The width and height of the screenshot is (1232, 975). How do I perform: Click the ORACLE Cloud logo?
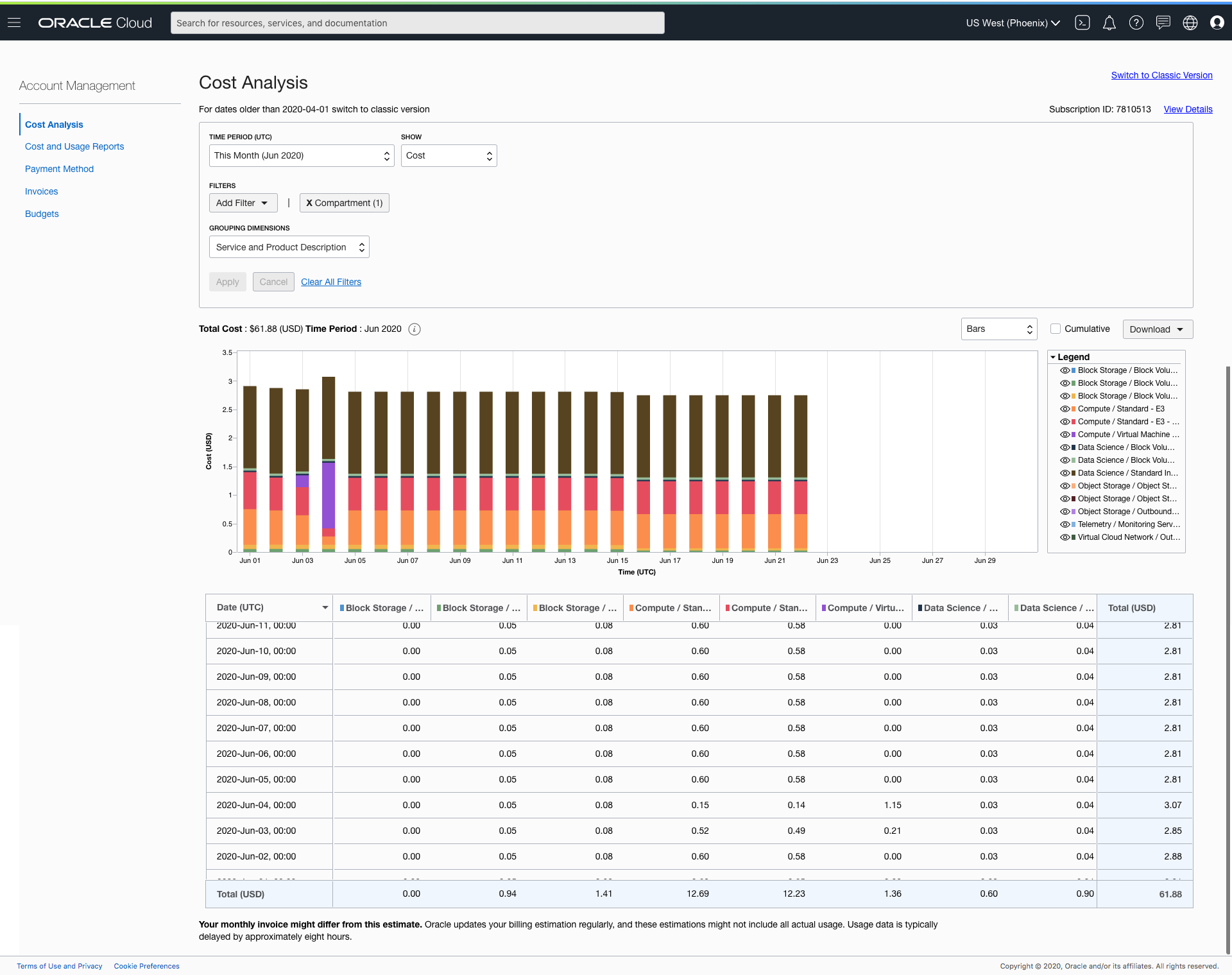94,22
